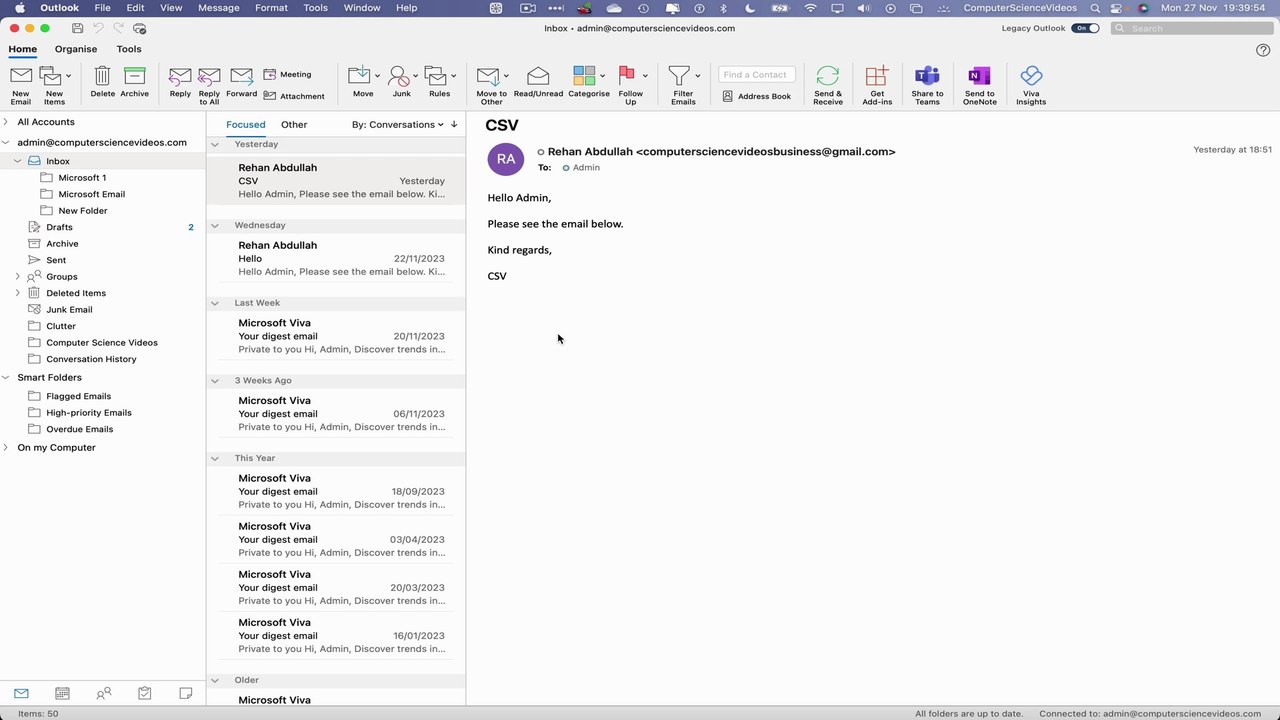Collapse the Last Week group
Viewport: 1280px width, 720px height.
[x=214, y=303]
